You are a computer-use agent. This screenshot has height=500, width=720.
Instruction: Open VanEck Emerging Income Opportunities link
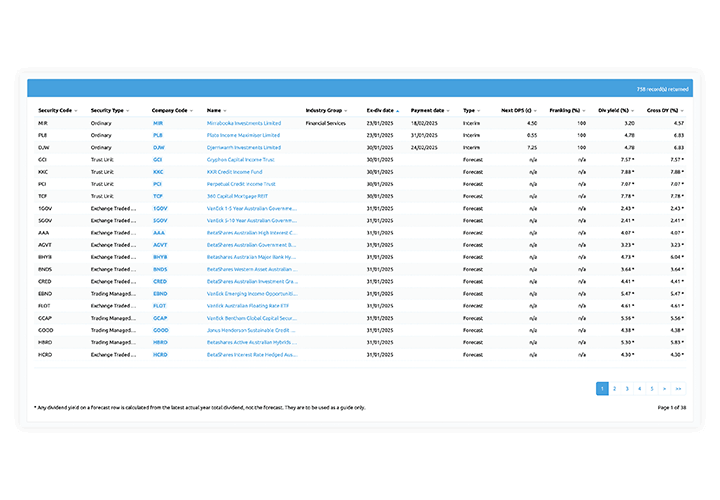click(252, 294)
